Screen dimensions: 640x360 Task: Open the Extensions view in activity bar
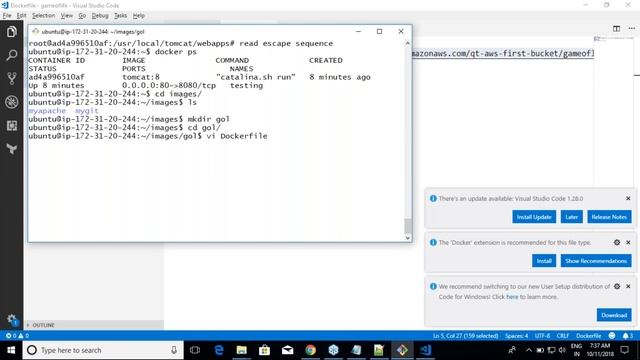click(x=11, y=126)
